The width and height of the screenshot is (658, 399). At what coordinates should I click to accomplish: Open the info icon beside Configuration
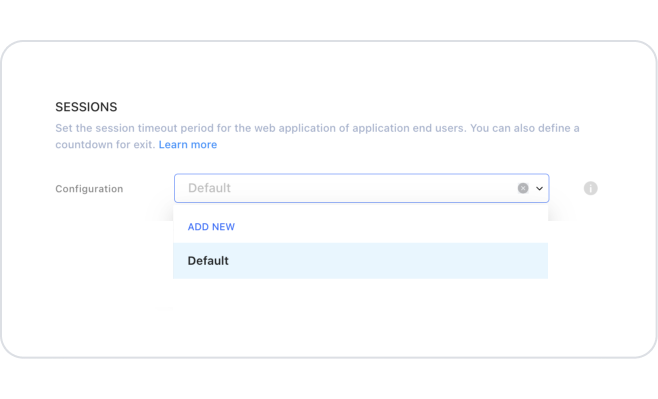pyautogui.click(x=590, y=188)
